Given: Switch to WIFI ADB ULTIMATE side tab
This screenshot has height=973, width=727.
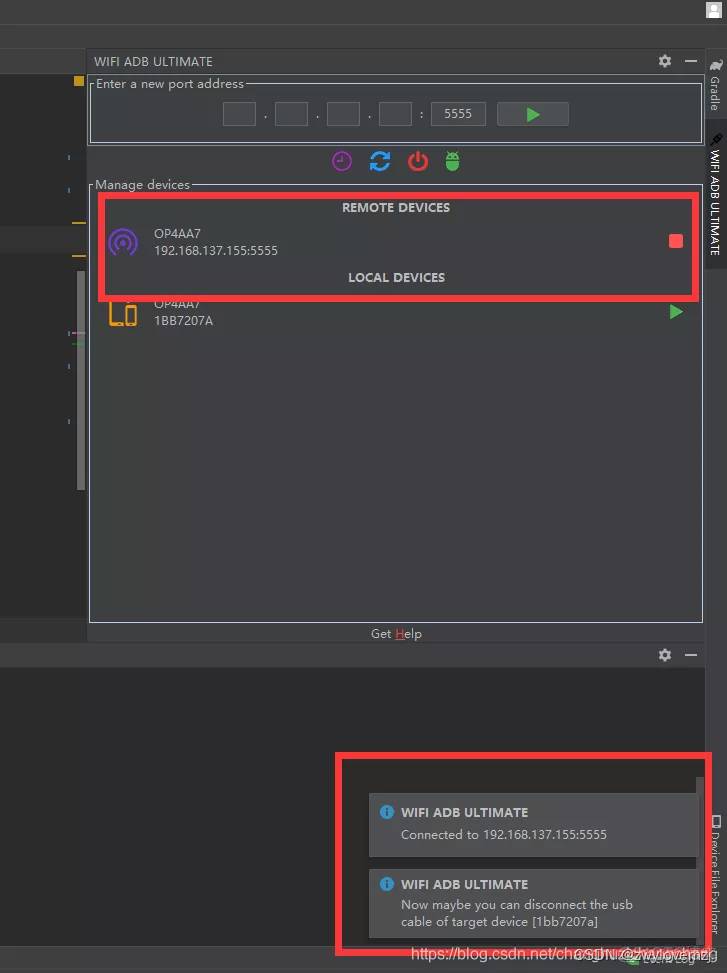Looking at the screenshot, I should pos(715,194).
